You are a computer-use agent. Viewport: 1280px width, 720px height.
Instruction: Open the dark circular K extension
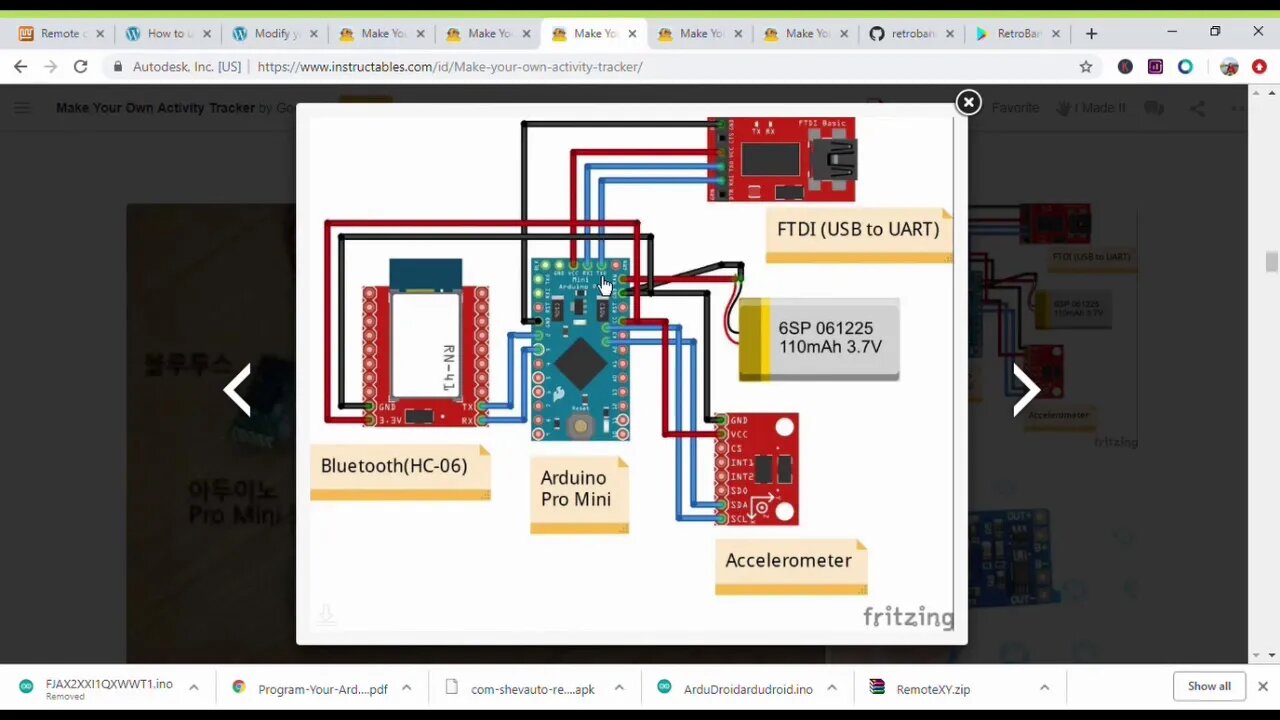(1125, 67)
